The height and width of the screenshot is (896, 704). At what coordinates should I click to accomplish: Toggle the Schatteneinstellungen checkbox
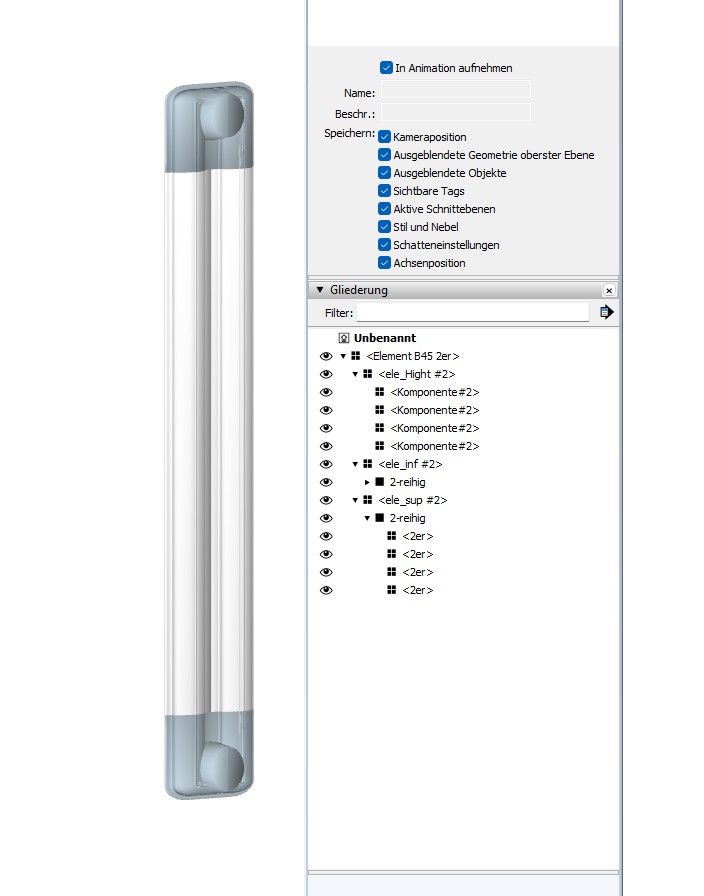384,245
